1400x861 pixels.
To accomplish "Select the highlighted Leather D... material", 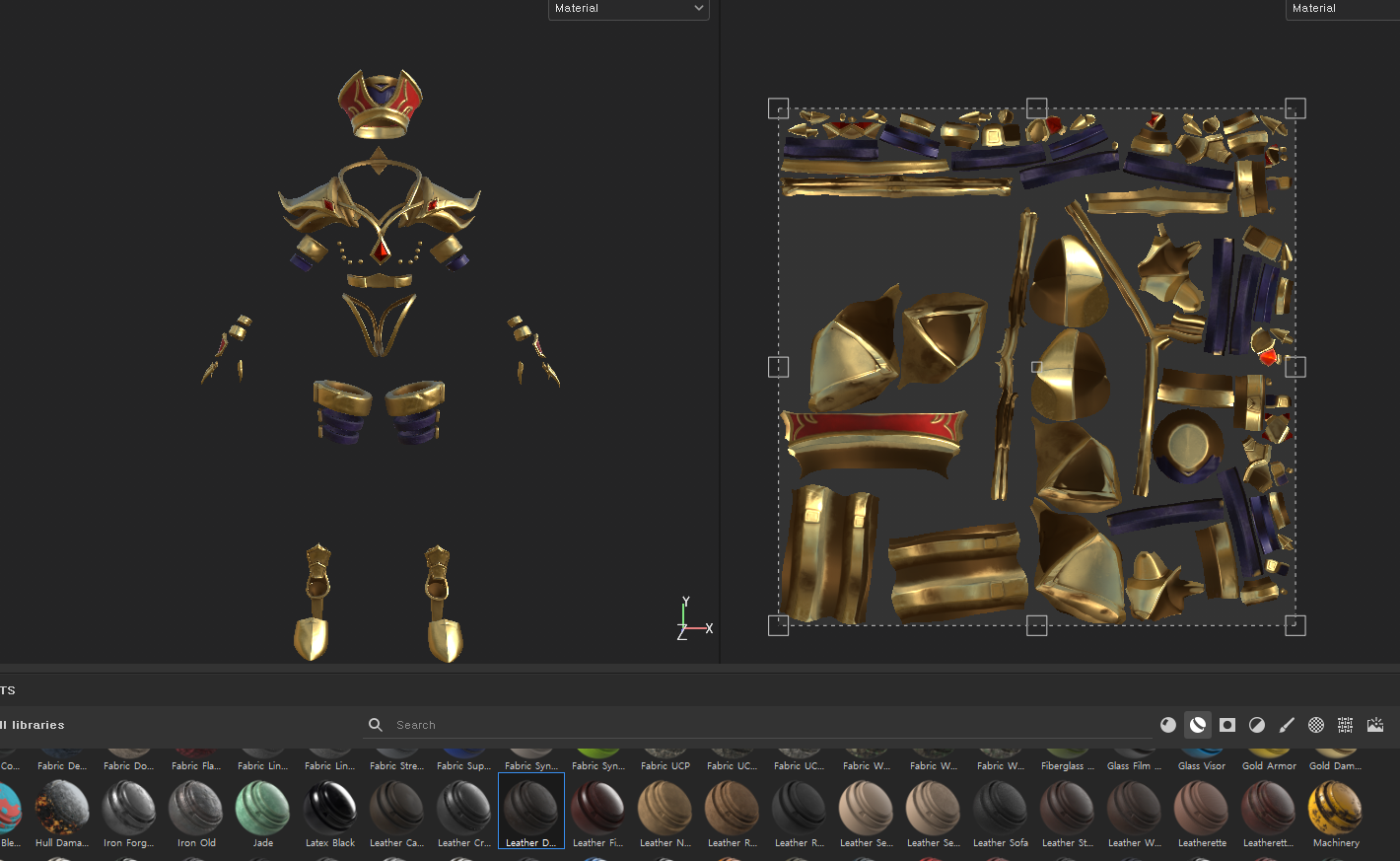I will [531, 812].
